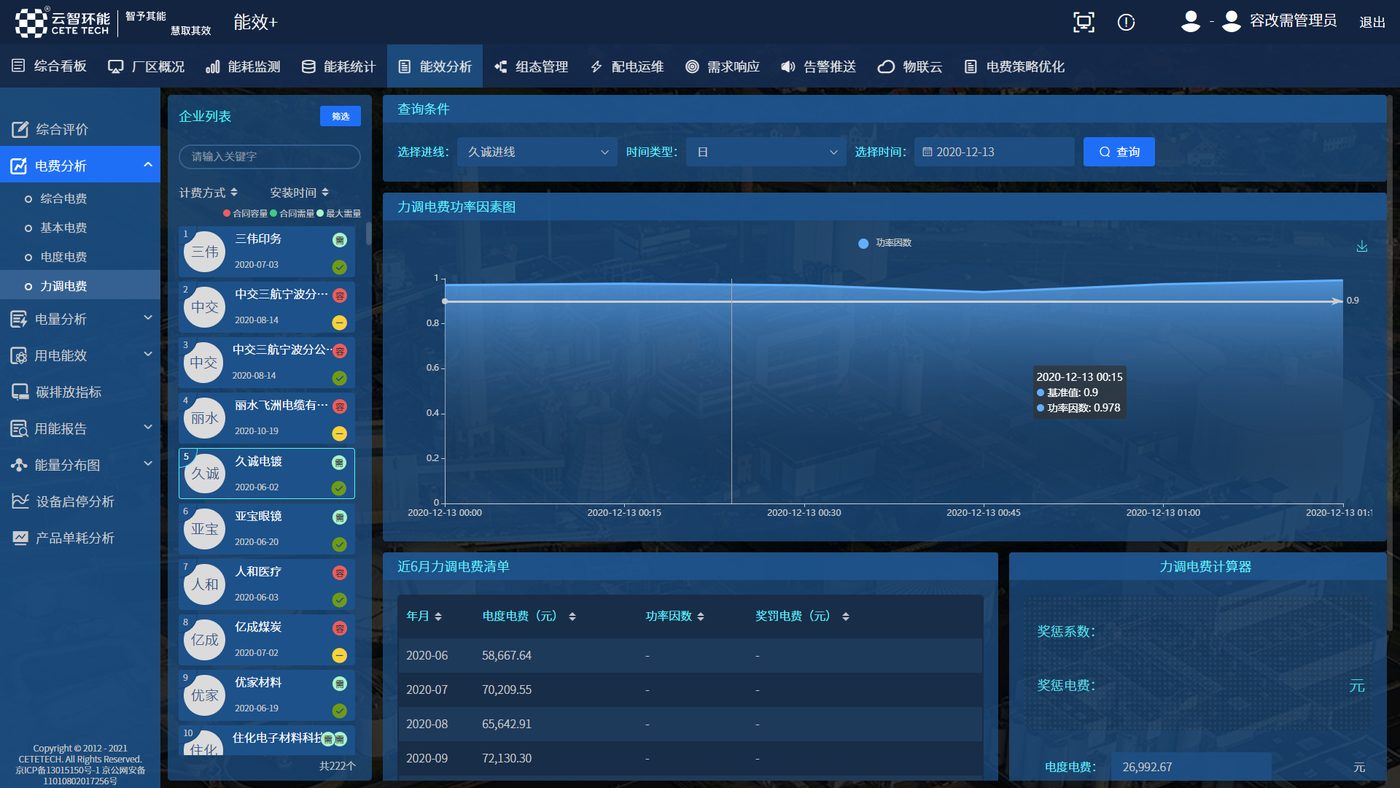Expand the 能量分布图 sidebar section
This screenshot has height=788, width=1400.
(80, 465)
